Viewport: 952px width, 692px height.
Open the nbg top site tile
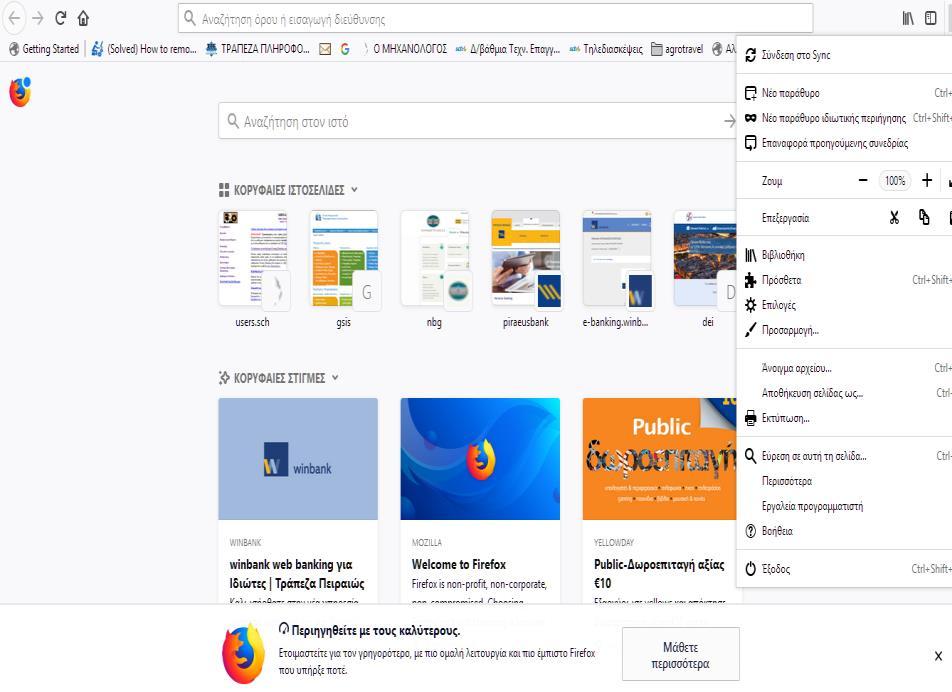coord(435,269)
